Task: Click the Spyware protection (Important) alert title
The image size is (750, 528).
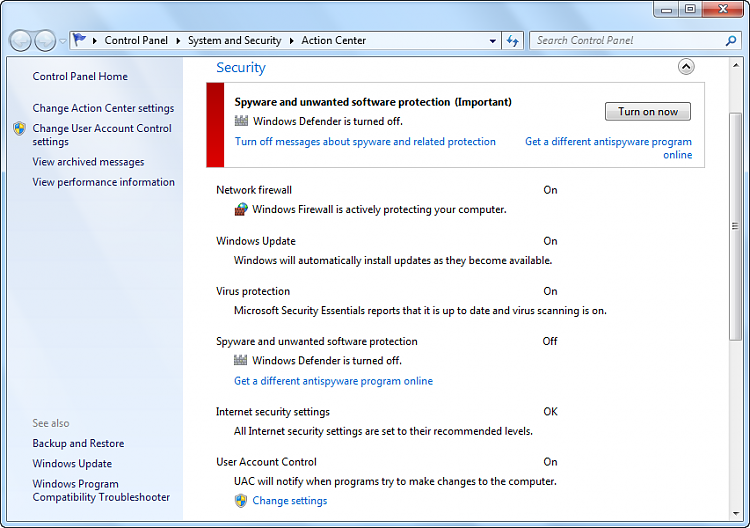Action: click(373, 102)
